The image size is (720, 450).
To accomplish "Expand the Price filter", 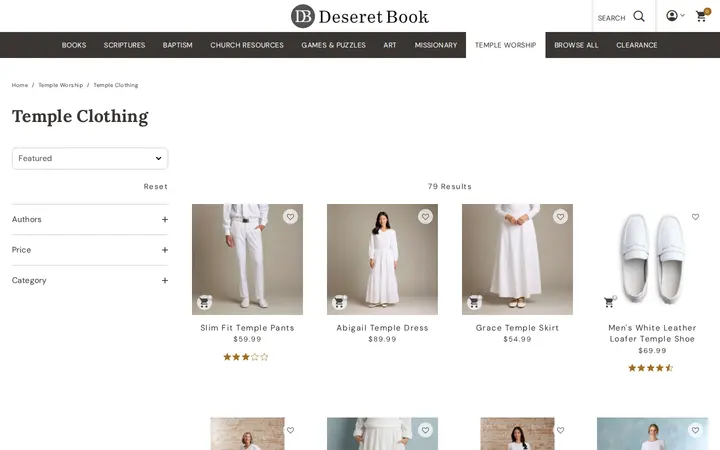I will tap(90, 250).
